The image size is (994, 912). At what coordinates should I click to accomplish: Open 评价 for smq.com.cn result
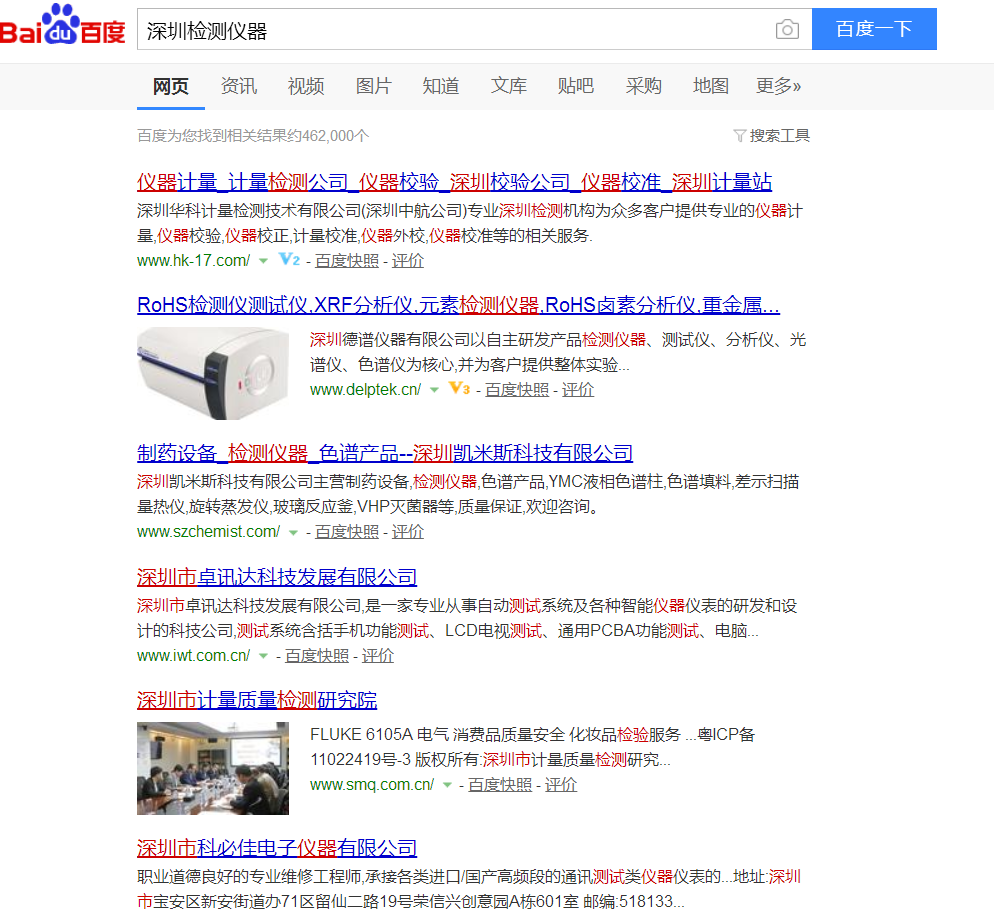pyautogui.click(x=561, y=785)
